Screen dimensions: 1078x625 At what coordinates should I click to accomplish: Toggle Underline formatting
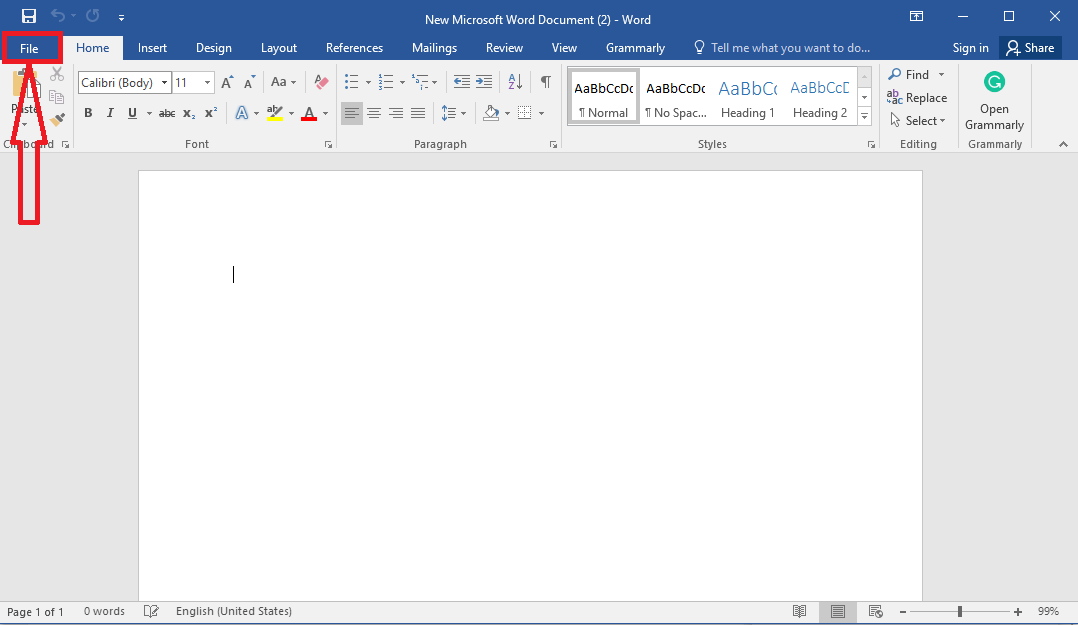pos(132,113)
